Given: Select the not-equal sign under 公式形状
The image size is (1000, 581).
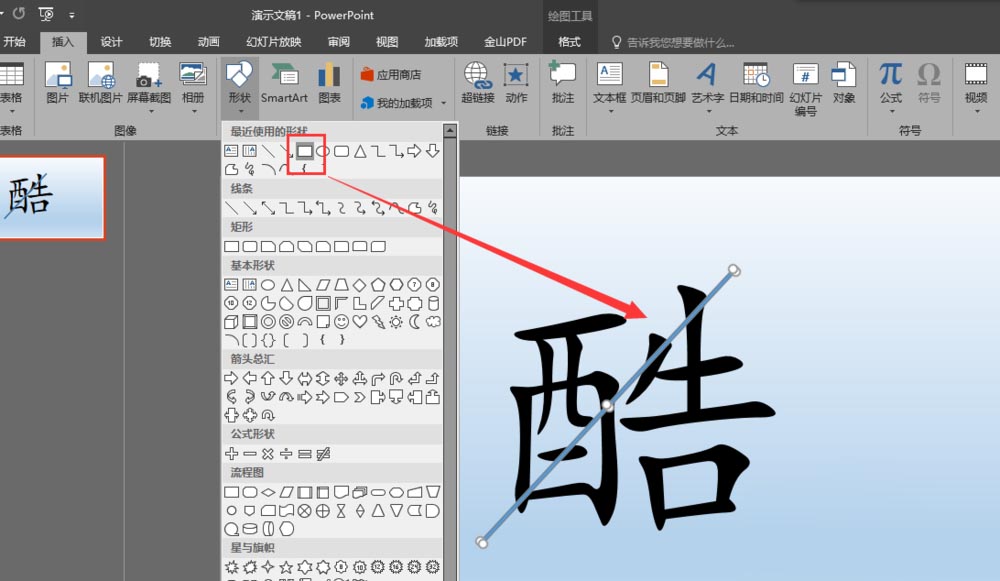Looking at the screenshot, I should click(x=323, y=453).
